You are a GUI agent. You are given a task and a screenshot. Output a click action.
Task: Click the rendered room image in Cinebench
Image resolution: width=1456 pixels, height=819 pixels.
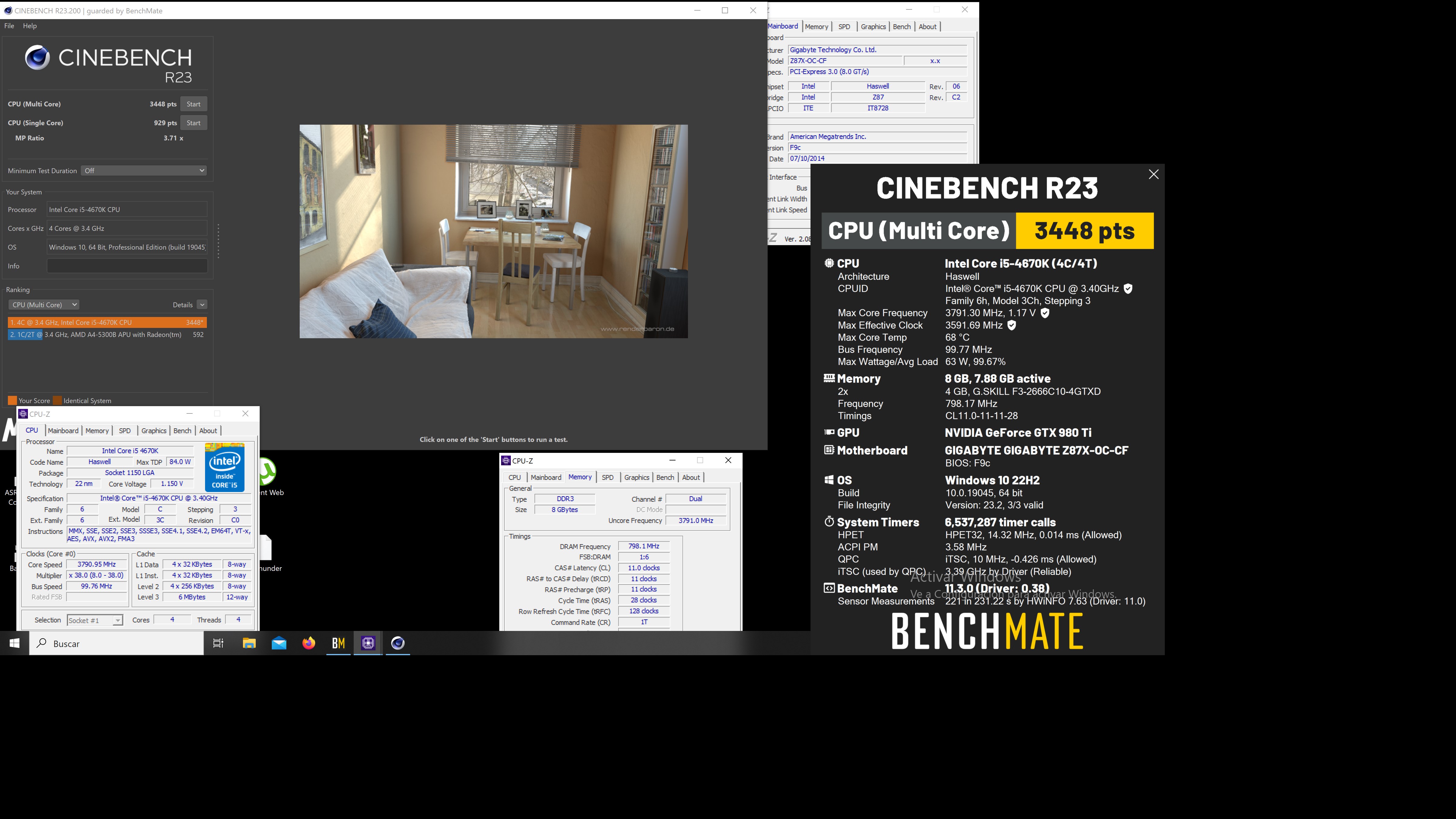(494, 232)
